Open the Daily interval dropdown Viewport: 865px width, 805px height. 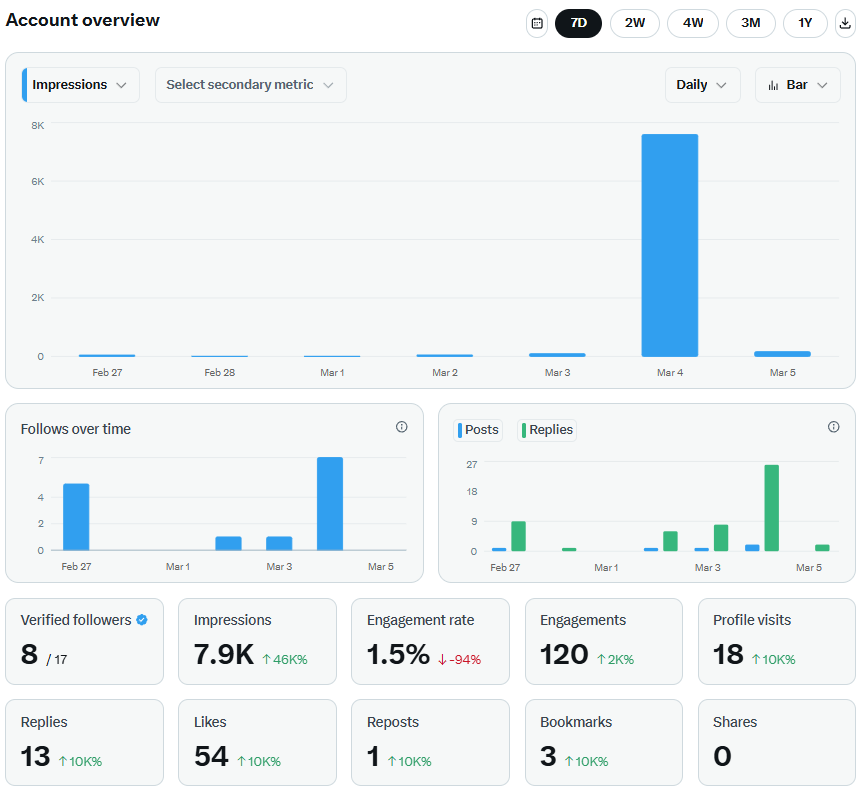(x=702, y=85)
